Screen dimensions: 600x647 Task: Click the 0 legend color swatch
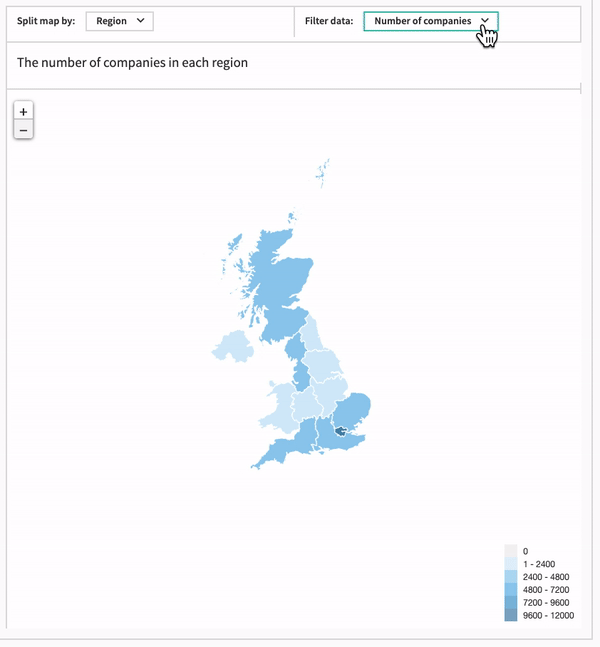coord(510,551)
